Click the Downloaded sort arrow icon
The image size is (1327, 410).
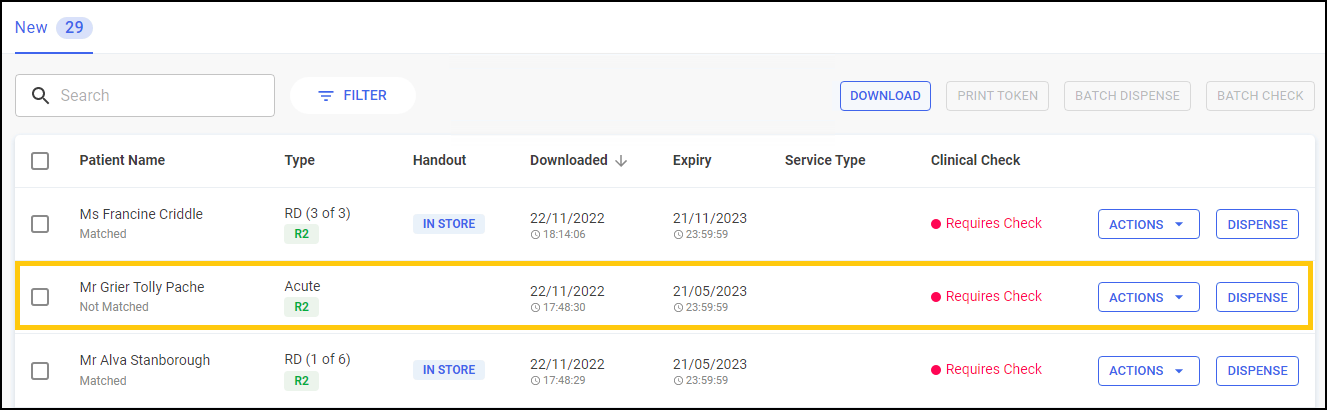click(621, 161)
